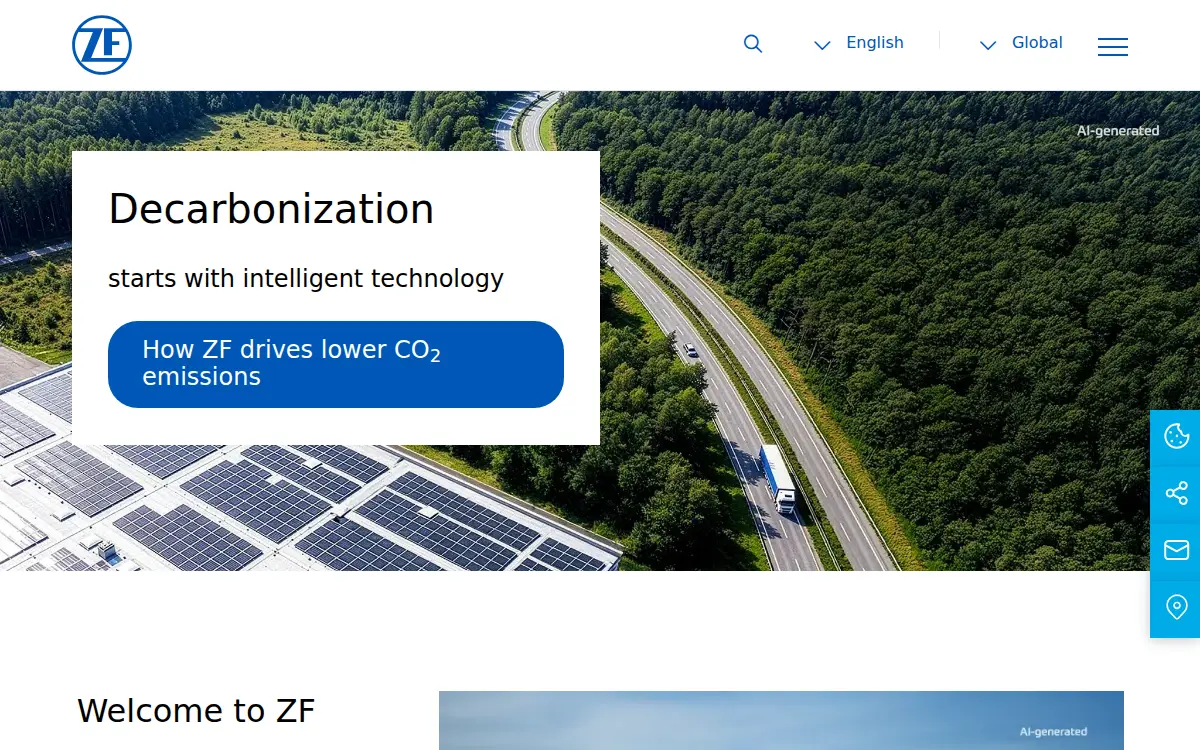The image size is (1200, 750).
Task: Click 'starts with intelligent technology' text
Action: click(306, 278)
